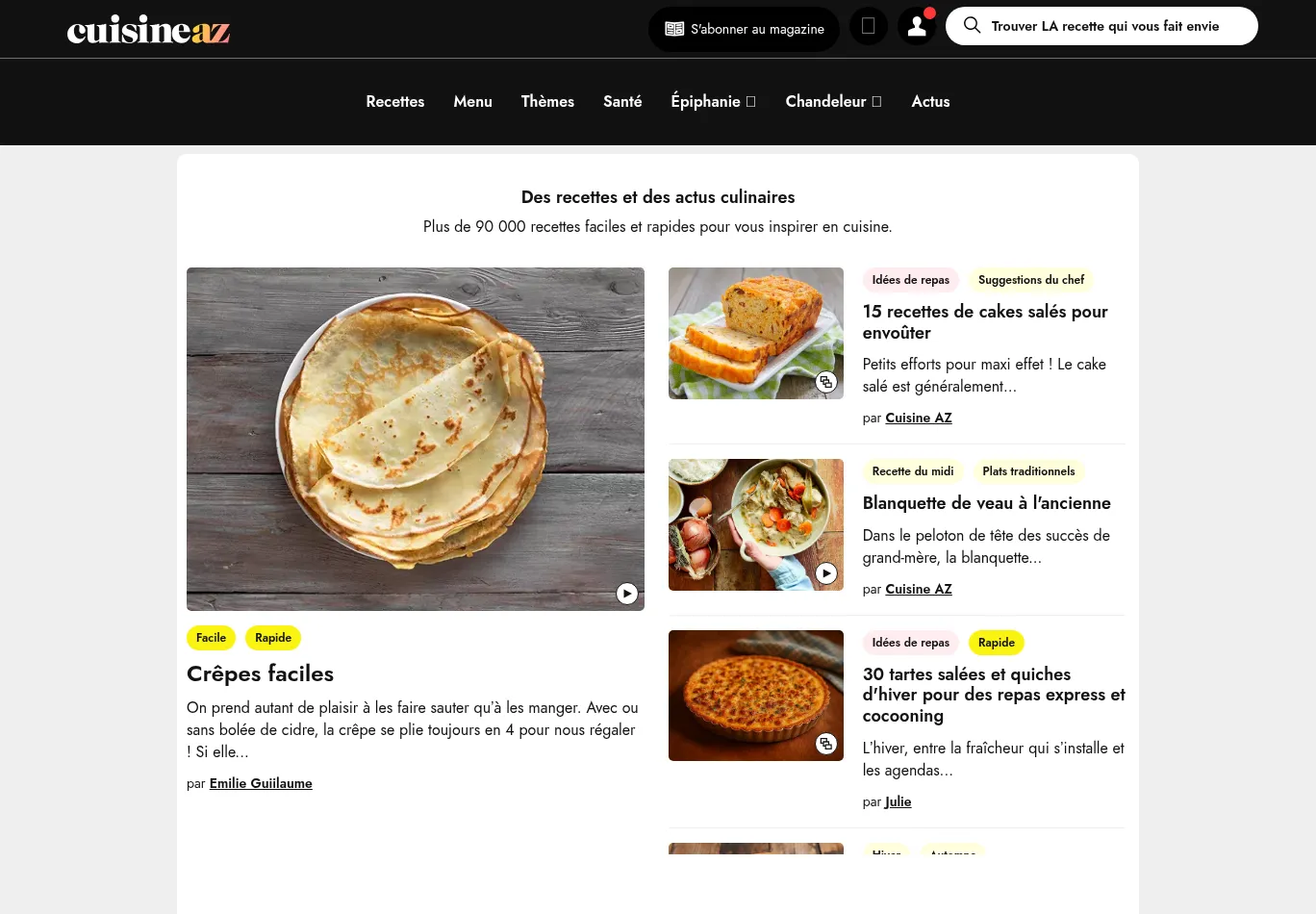Click the gallery icon on the cake salé image
Screen dimensions: 1316x914
pyautogui.click(x=826, y=382)
